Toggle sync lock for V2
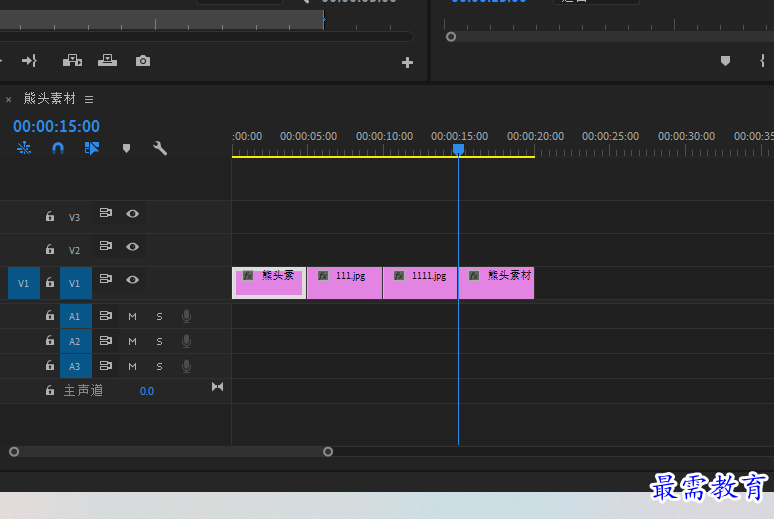774x519 pixels. click(x=106, y=246)
